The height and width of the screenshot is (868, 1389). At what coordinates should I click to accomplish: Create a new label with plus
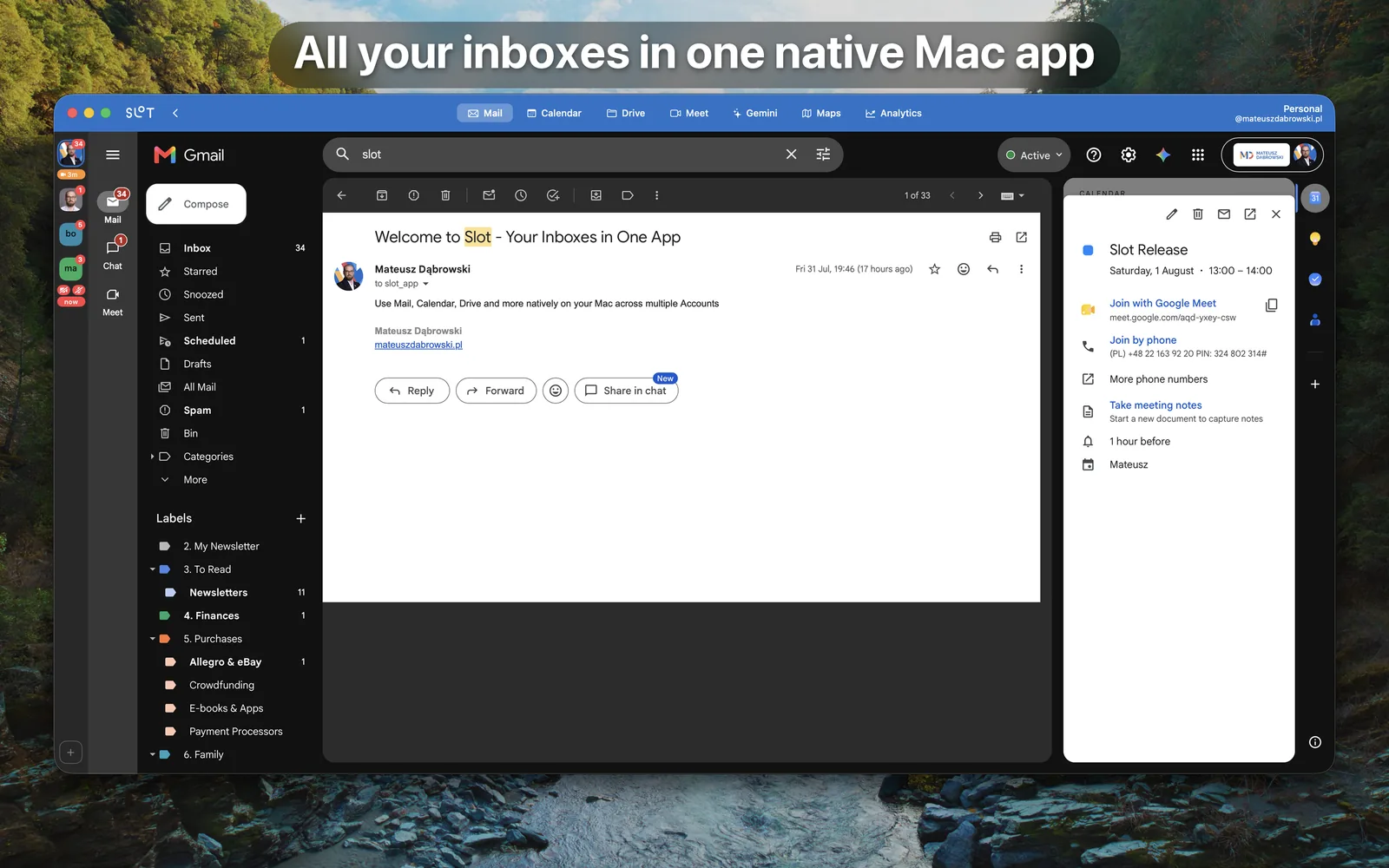[301, 519]
